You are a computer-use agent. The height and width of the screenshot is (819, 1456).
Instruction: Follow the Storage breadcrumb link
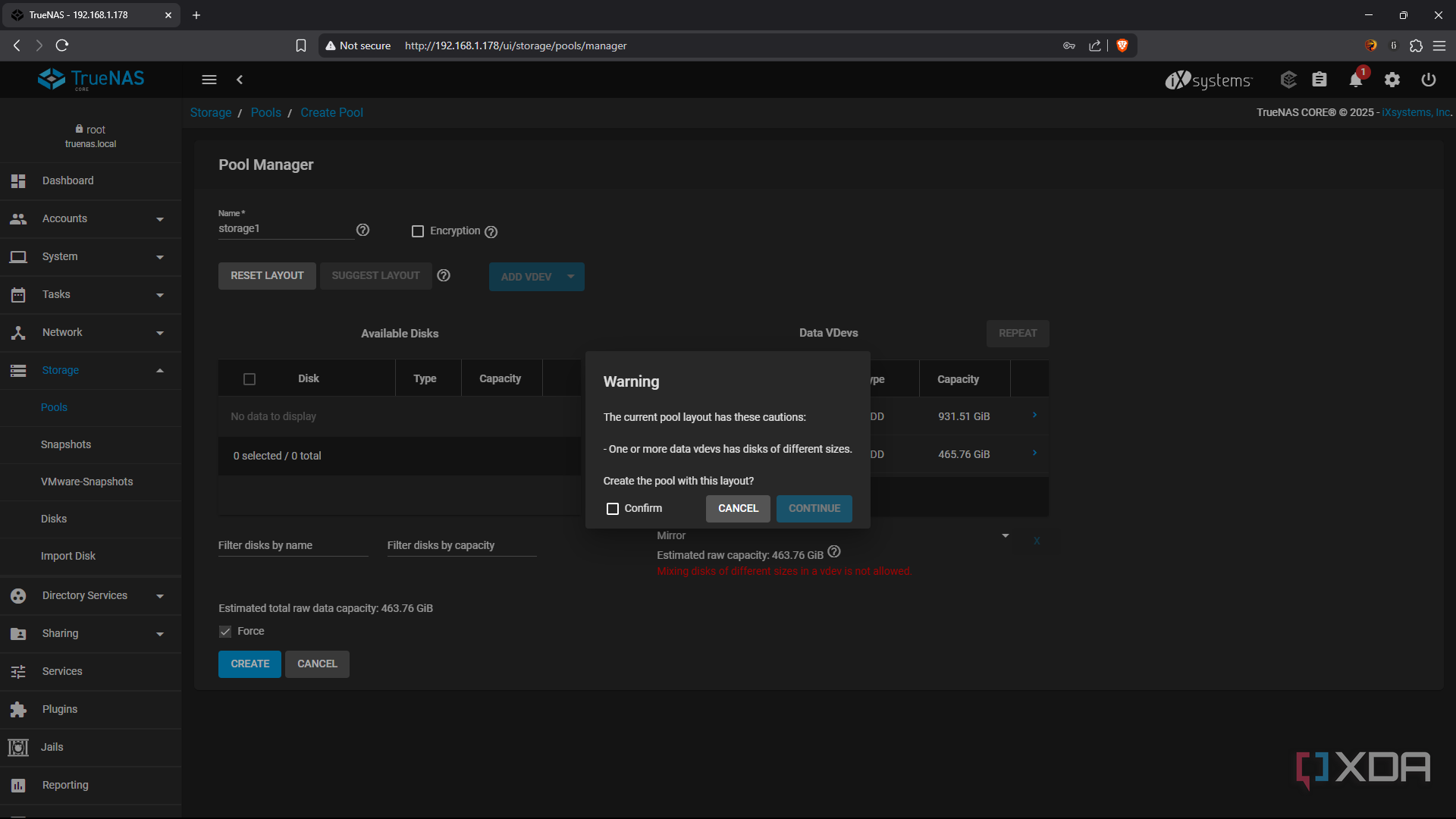point(211,113)
